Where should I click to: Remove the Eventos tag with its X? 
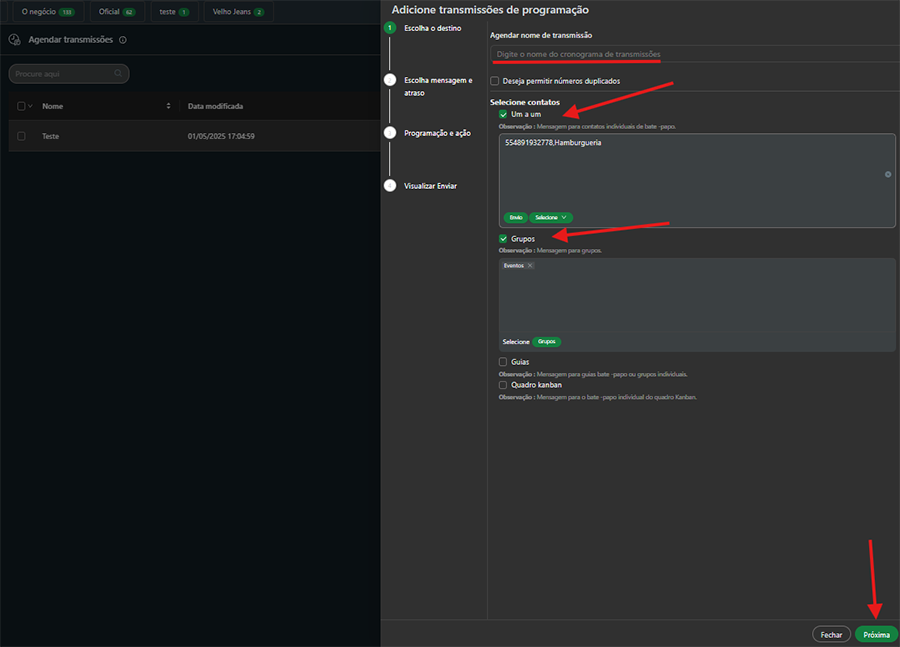(x=530, y=266)
